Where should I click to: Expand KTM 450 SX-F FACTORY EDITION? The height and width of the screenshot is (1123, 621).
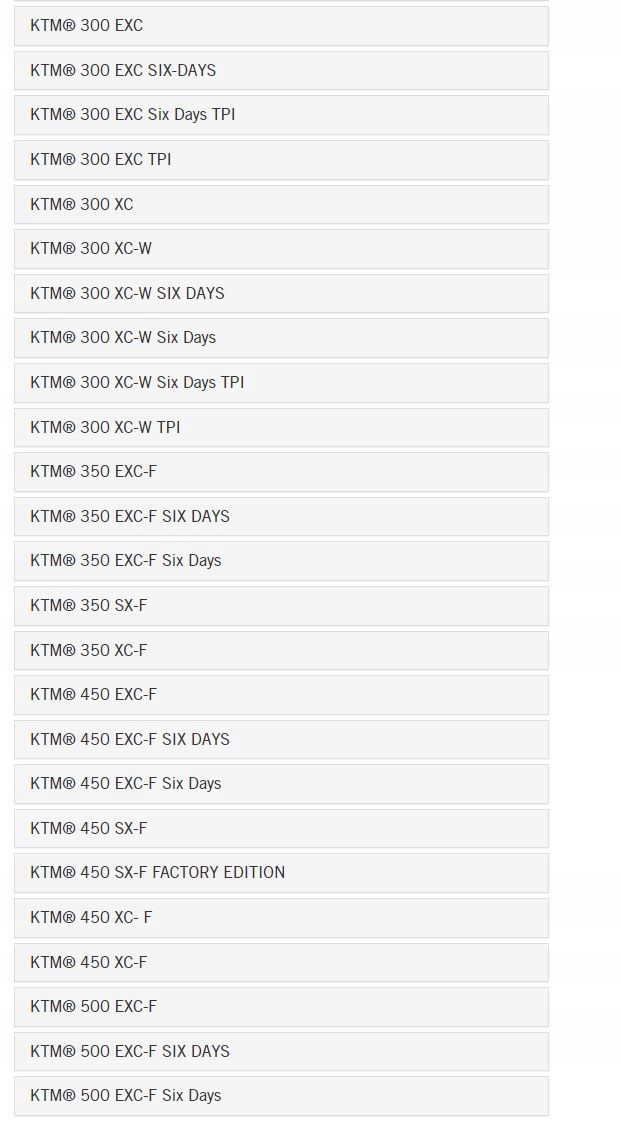[x=281, y=873]
